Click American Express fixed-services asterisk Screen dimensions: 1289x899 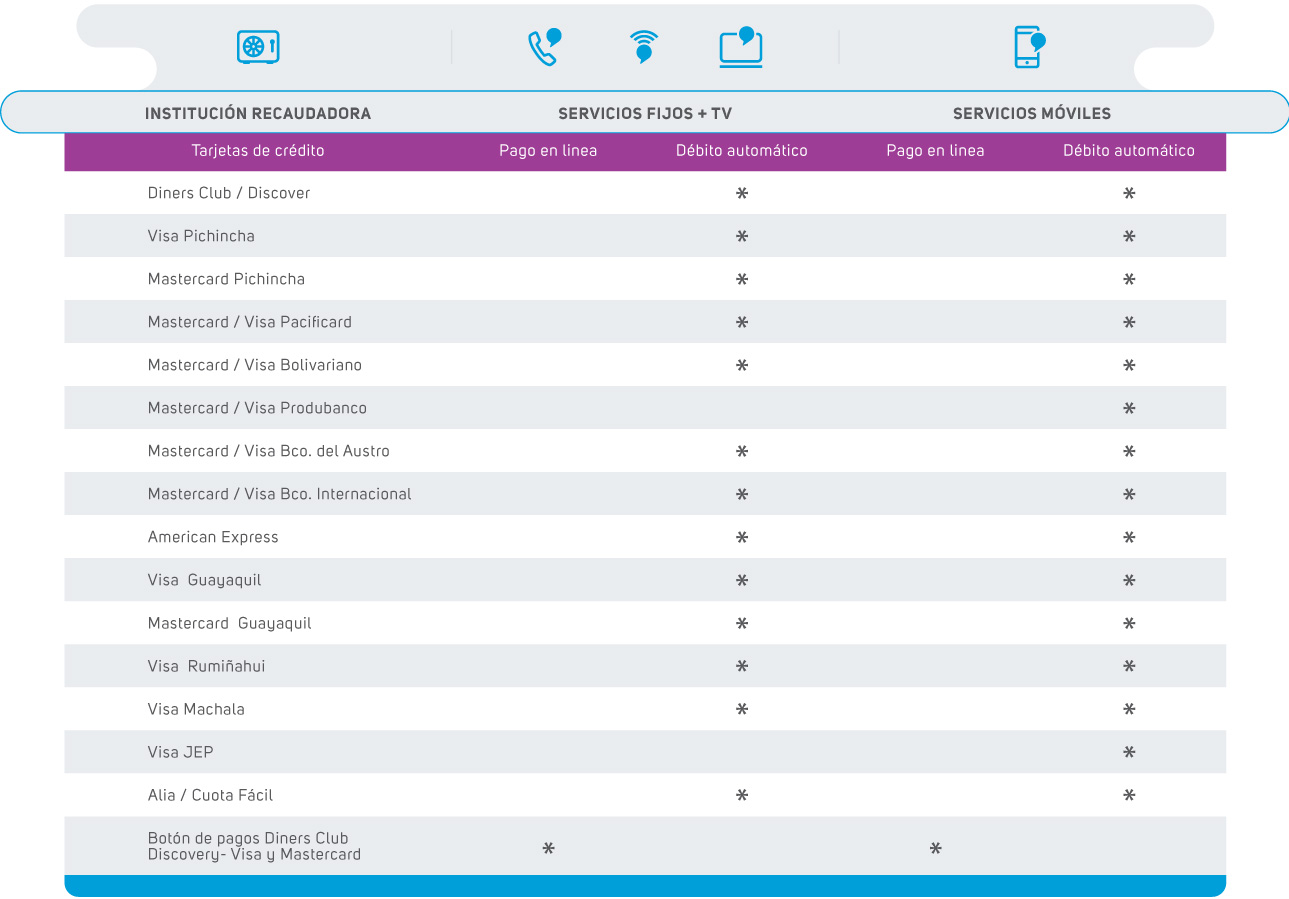(742, 538)
